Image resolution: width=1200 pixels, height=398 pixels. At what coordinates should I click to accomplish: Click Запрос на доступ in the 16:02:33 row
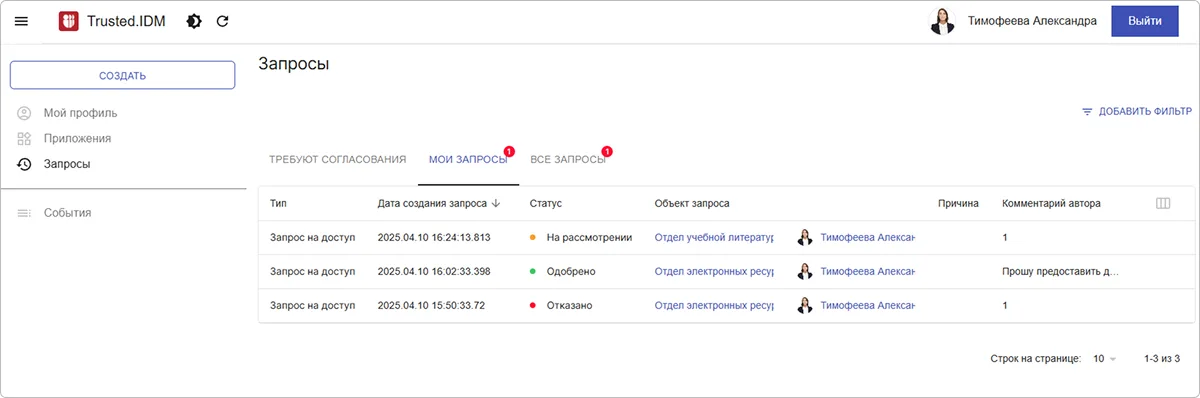click(x=313, y=271)
